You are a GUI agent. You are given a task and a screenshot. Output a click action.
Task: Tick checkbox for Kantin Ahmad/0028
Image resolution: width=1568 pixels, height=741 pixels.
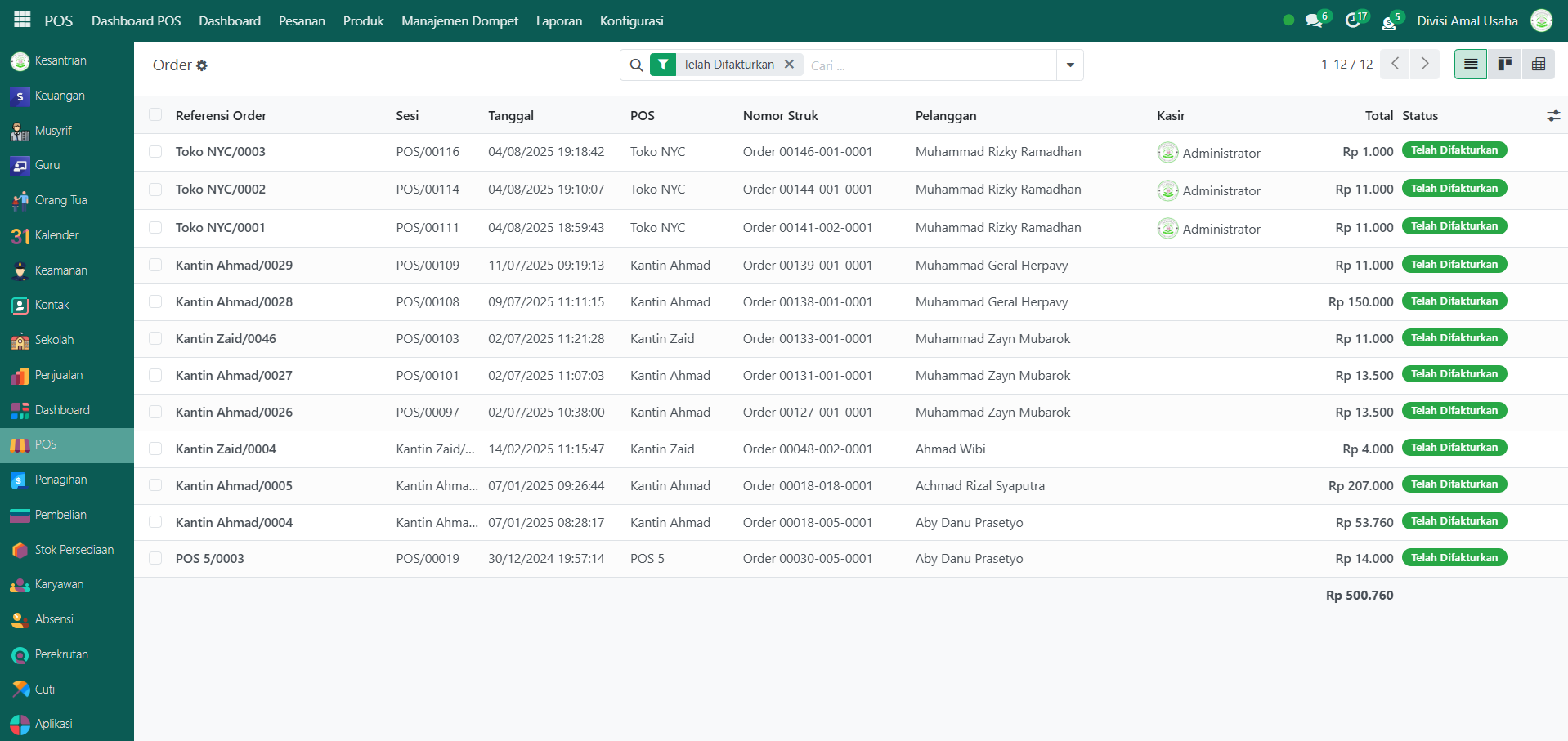[x=155, y=301]
